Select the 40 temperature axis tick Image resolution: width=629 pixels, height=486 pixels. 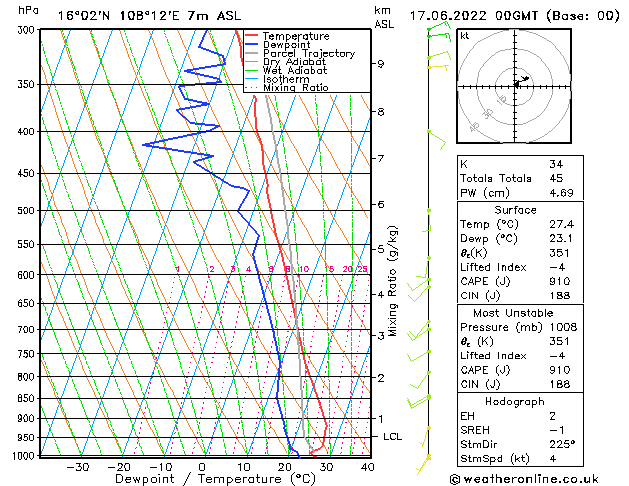367,467
